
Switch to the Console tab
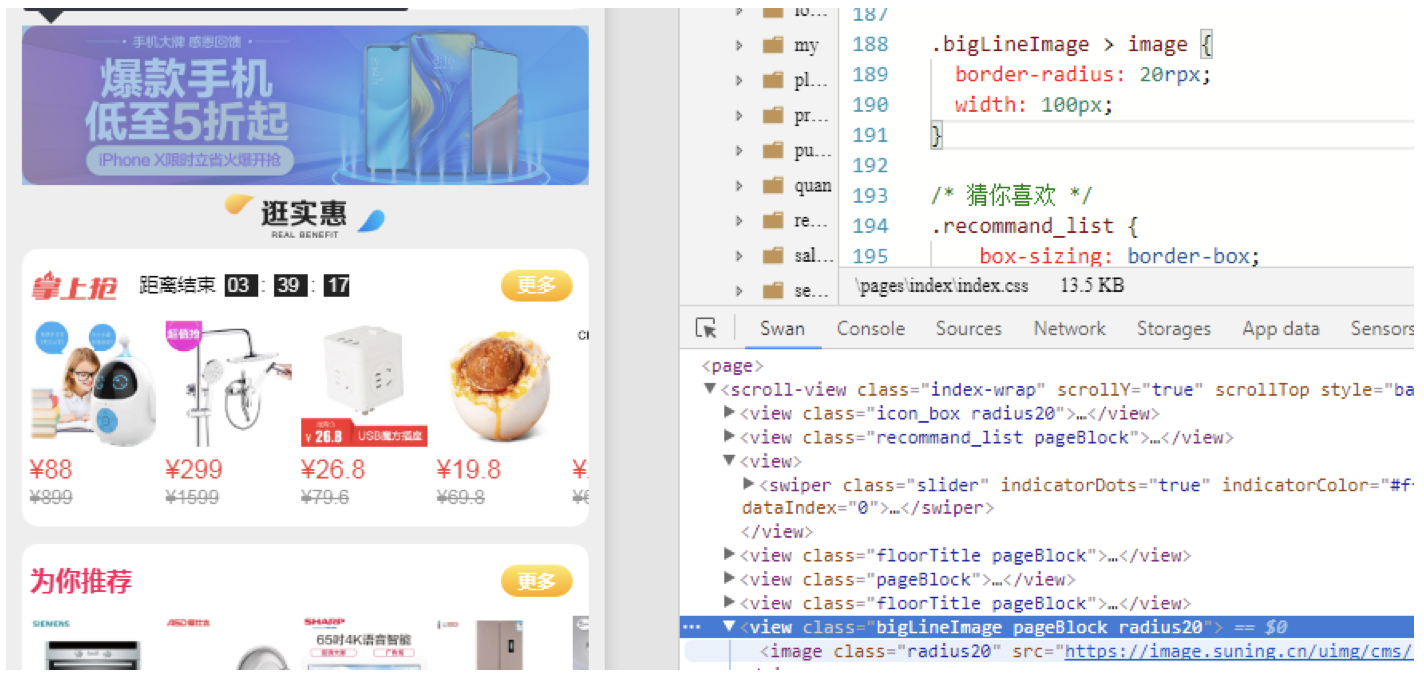tap(871, 328)
